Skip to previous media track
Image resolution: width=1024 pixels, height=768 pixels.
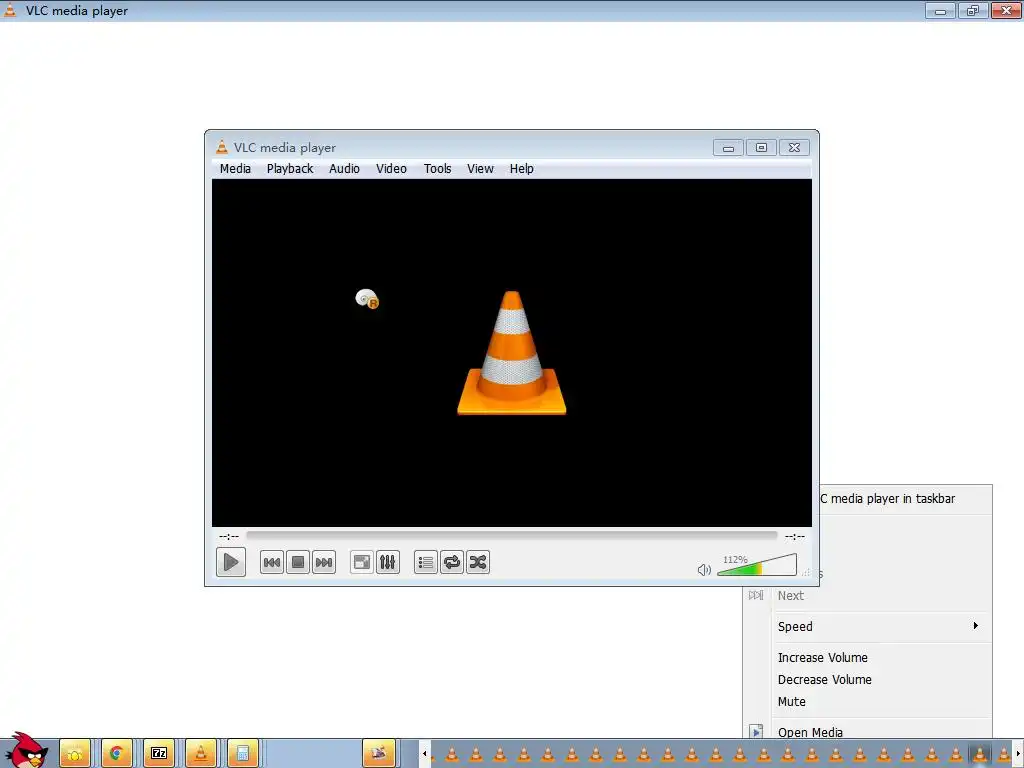point(272,562)
